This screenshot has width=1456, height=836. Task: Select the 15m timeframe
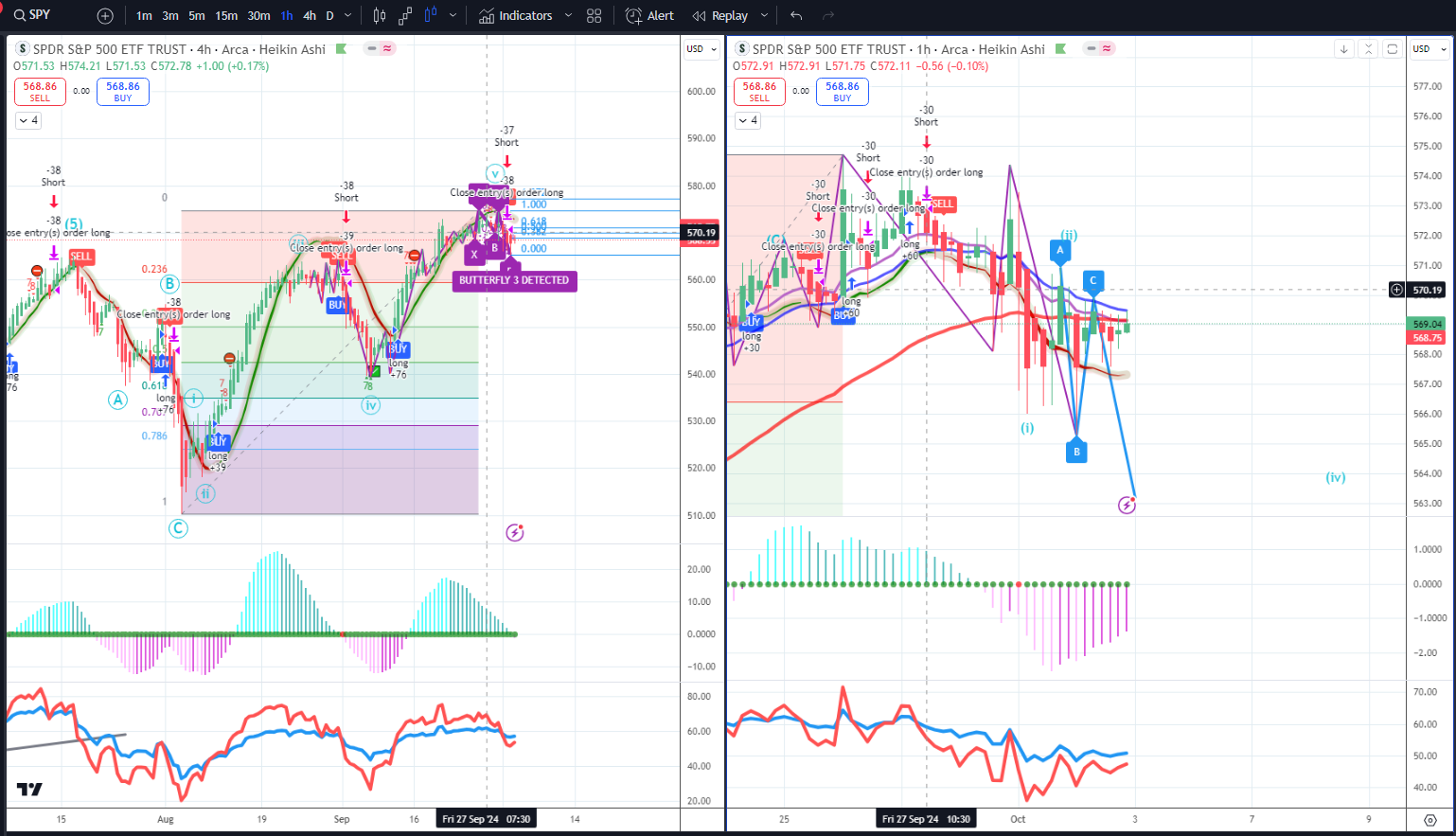coord(226,16)
